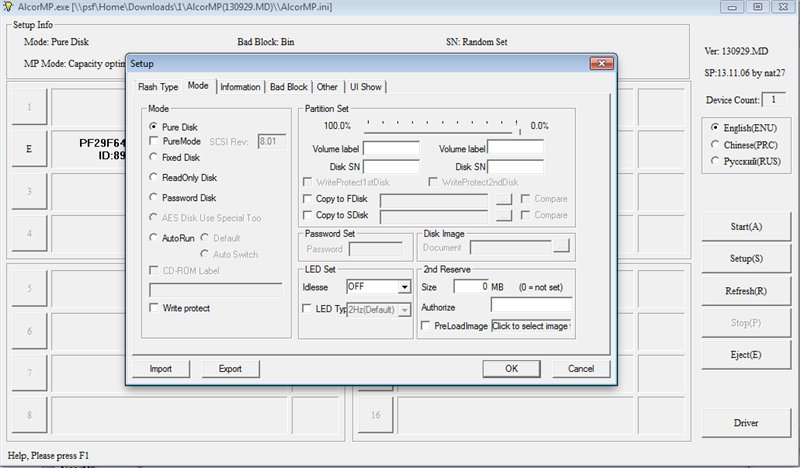Check the PreLoadImage option
Viewport: 800px width, 468px height.
425,325
